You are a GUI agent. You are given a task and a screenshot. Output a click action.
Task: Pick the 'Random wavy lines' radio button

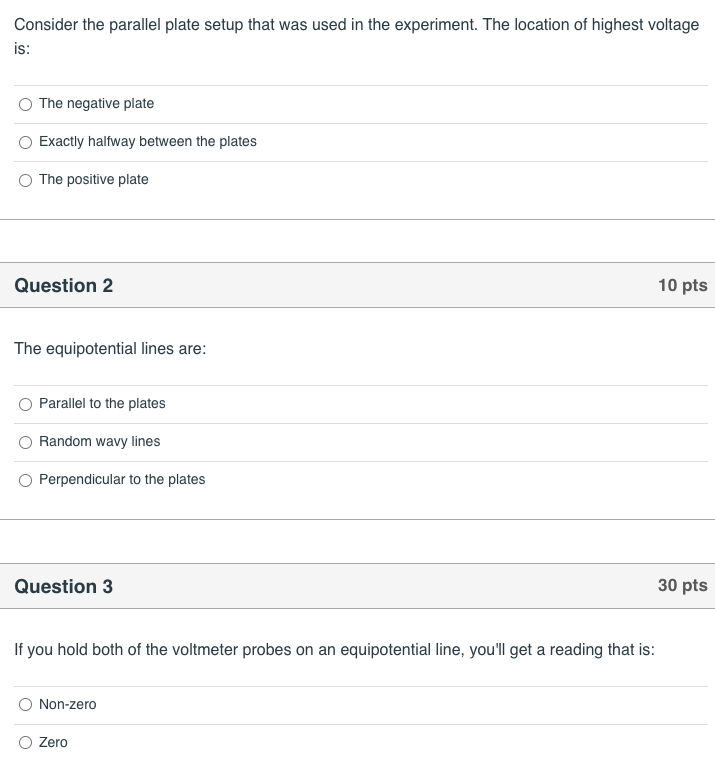(26, 442)
